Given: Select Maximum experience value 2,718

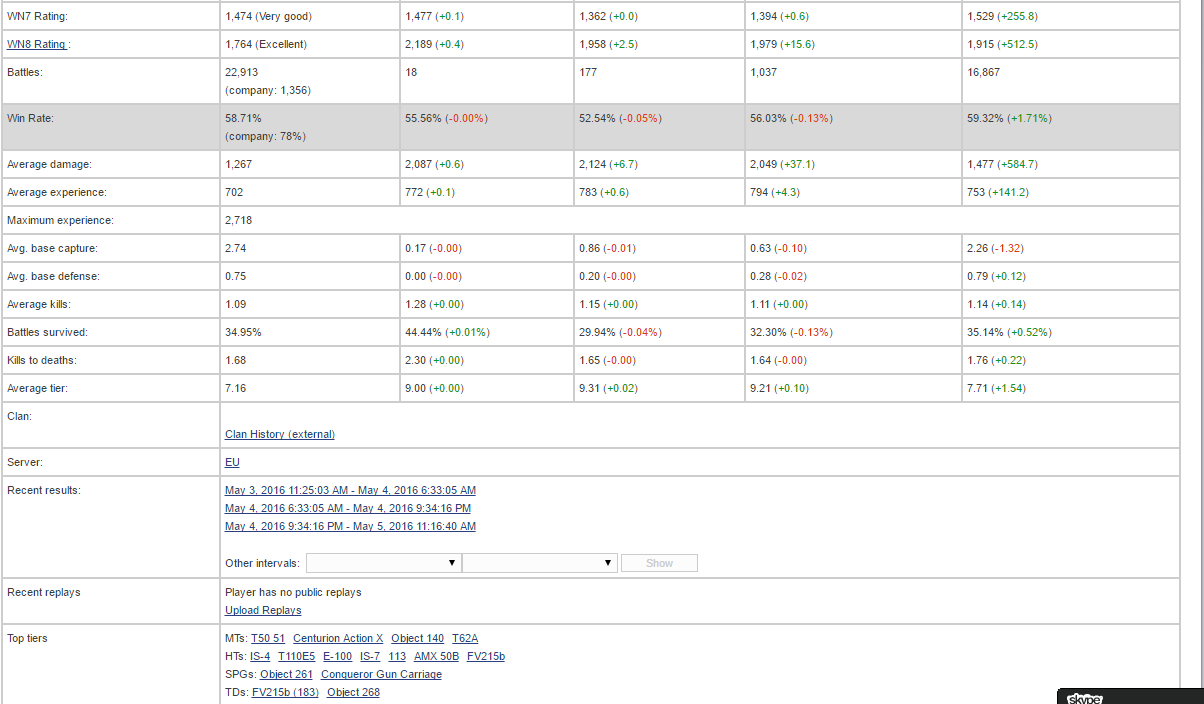Looking at the screenshot, I should 238,220.
